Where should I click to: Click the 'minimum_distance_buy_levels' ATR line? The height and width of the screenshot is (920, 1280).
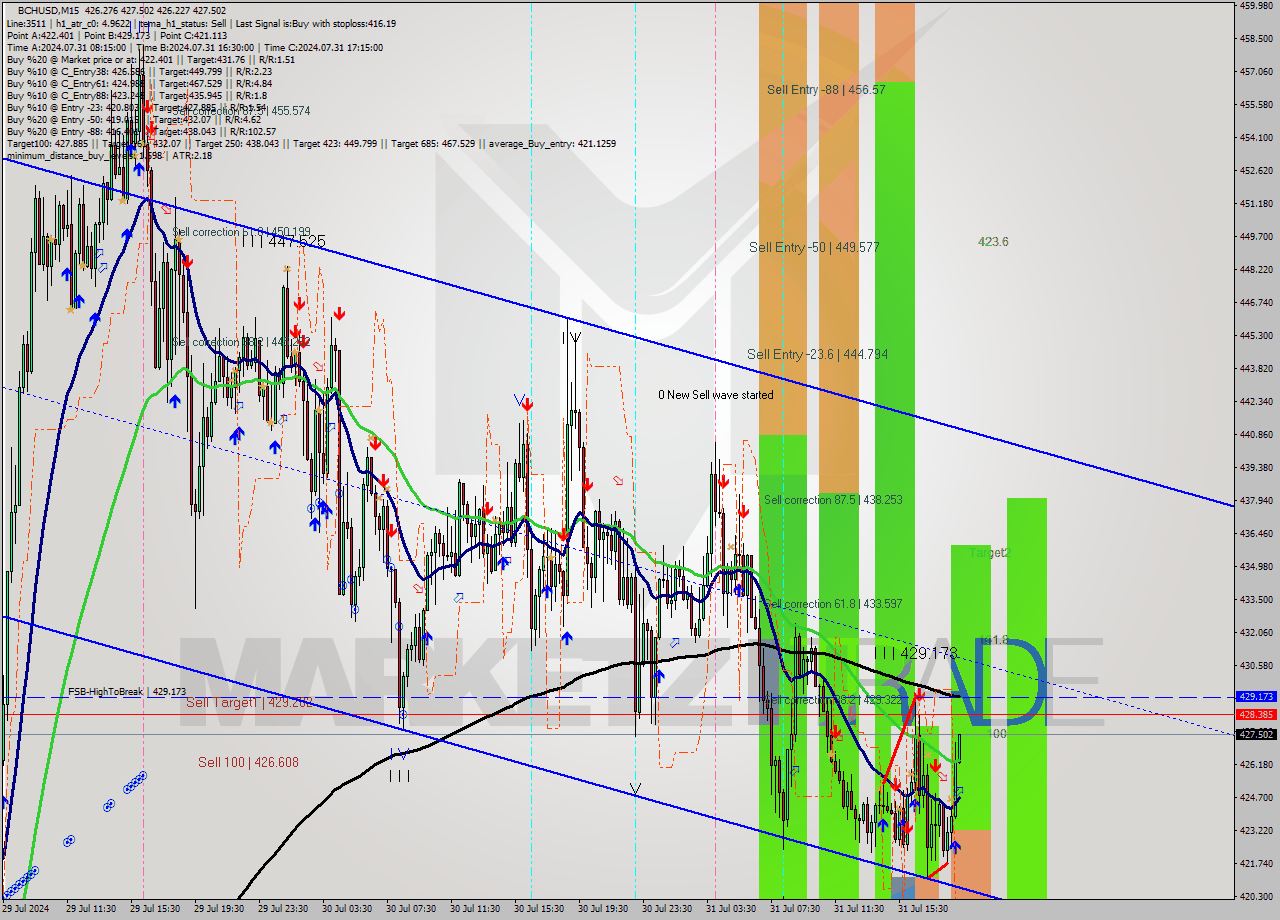[109, 155]
